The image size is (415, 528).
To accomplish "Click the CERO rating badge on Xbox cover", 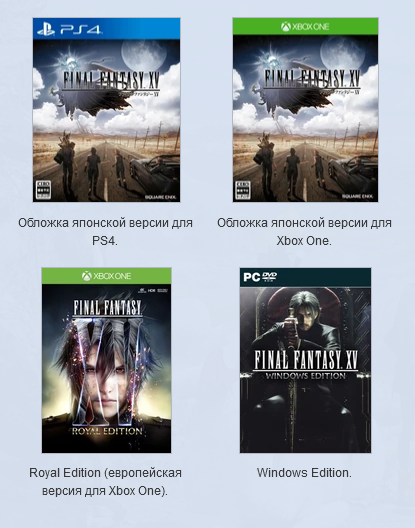I will (243, 190).
